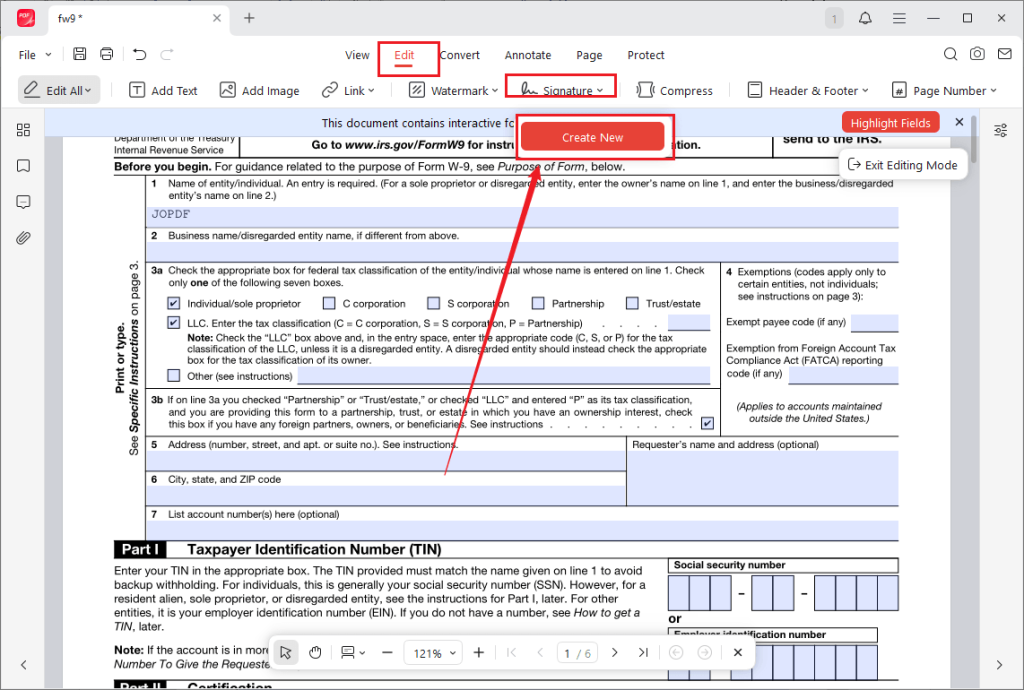Undo the last action

click(139, 54)
